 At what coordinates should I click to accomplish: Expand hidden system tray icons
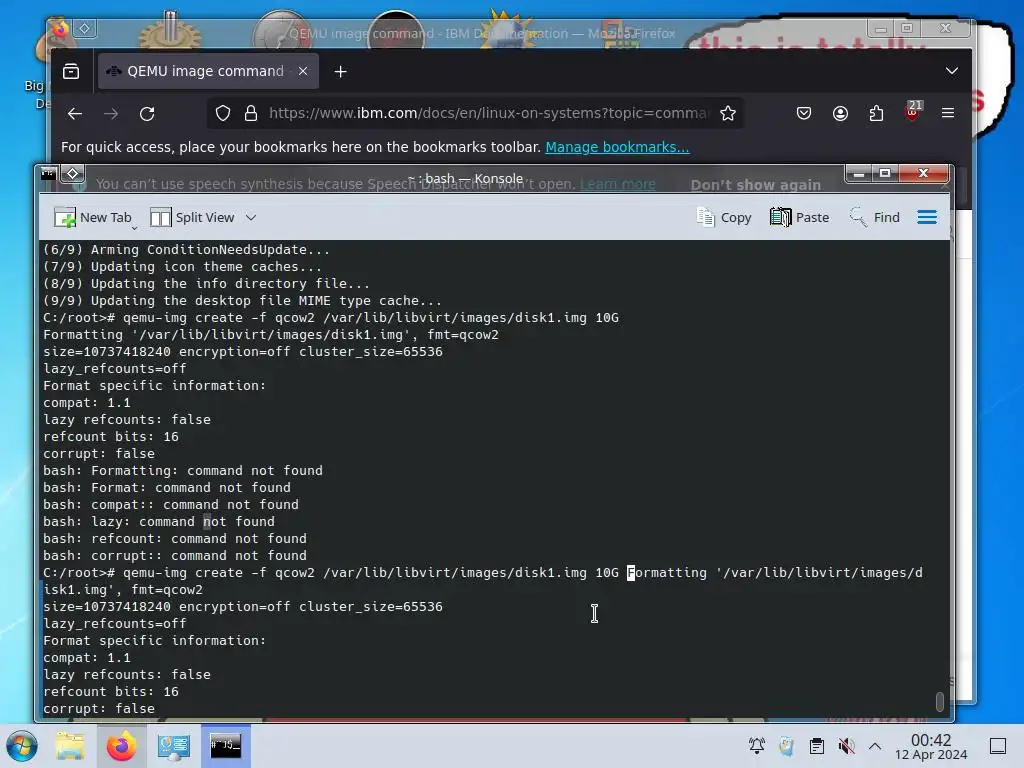coord(875,746)
